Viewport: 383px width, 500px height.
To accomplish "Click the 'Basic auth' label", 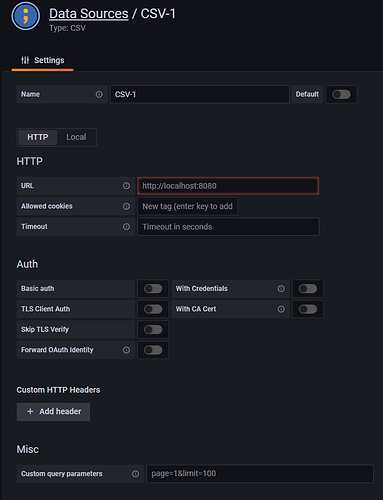I will click(x=38, y=289).
